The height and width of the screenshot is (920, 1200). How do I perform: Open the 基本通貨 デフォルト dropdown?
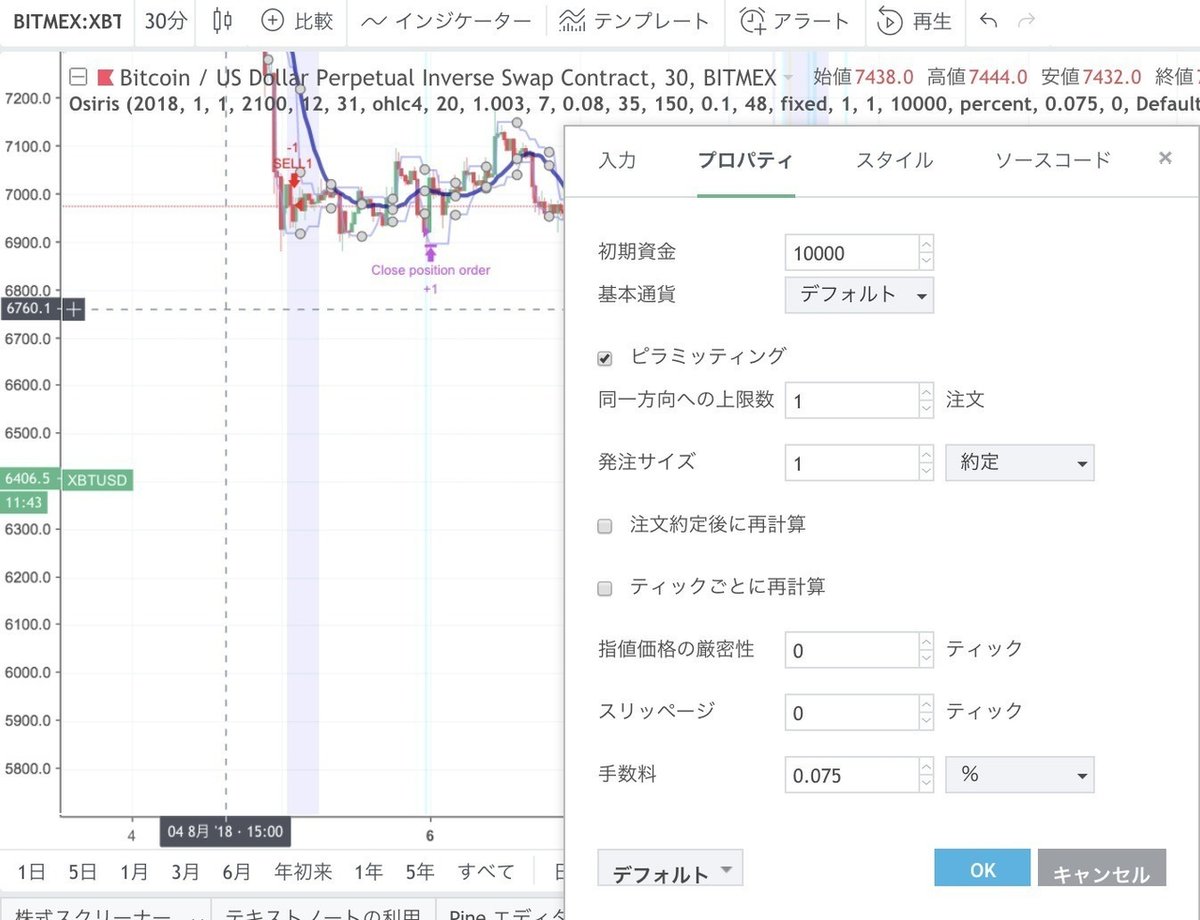(858, 295)
